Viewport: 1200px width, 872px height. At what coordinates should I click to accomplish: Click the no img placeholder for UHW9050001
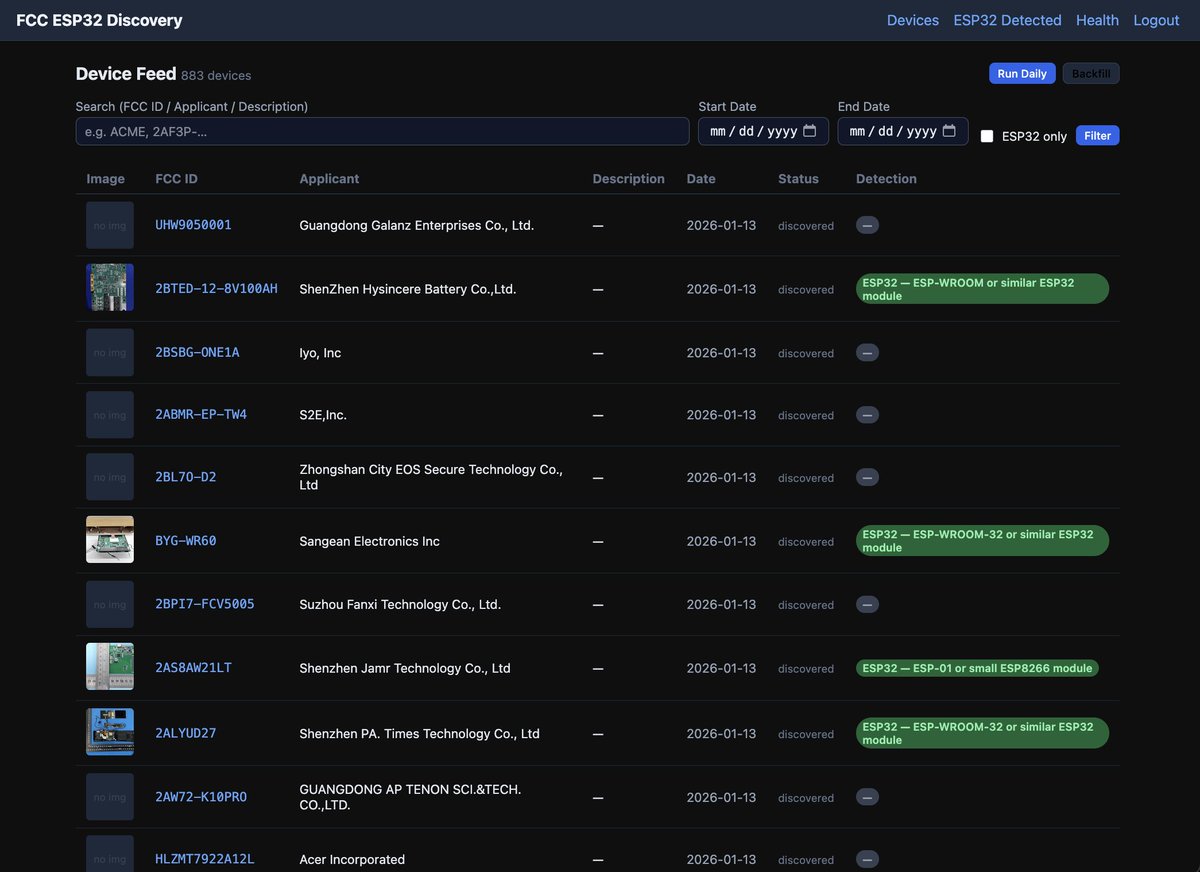tap(110, 225)
